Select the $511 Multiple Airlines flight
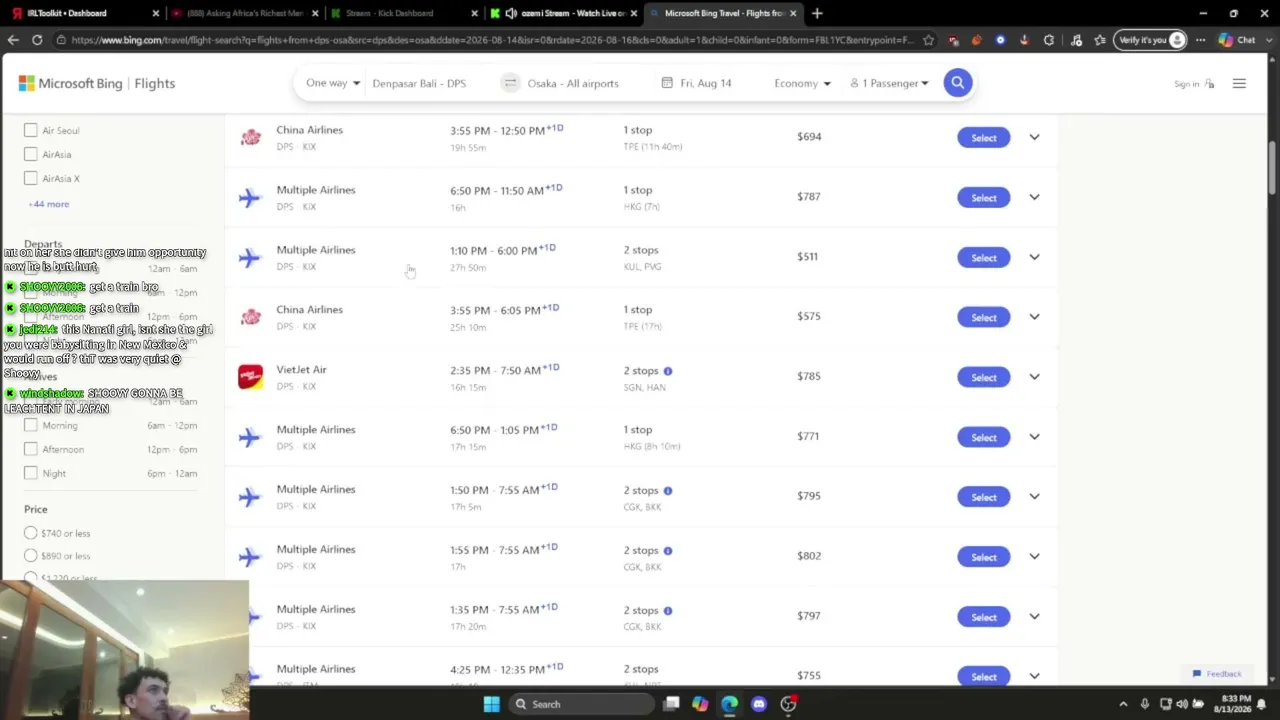1280x720 pixels. coord(984,258)
